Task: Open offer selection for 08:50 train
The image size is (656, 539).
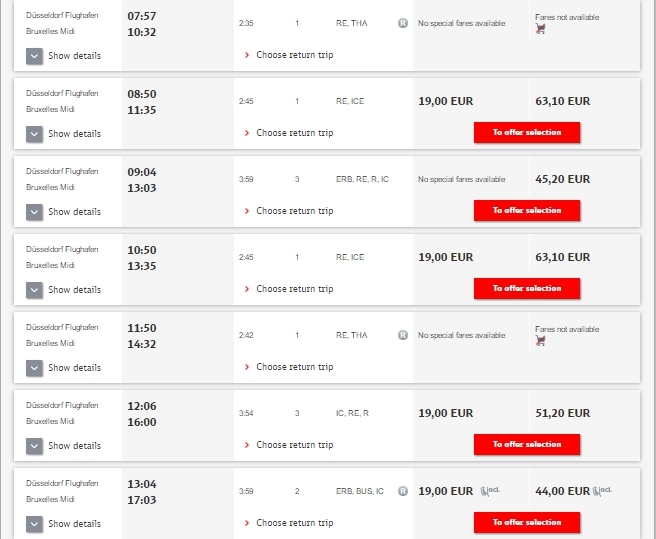Action: [x=527, y=132]
